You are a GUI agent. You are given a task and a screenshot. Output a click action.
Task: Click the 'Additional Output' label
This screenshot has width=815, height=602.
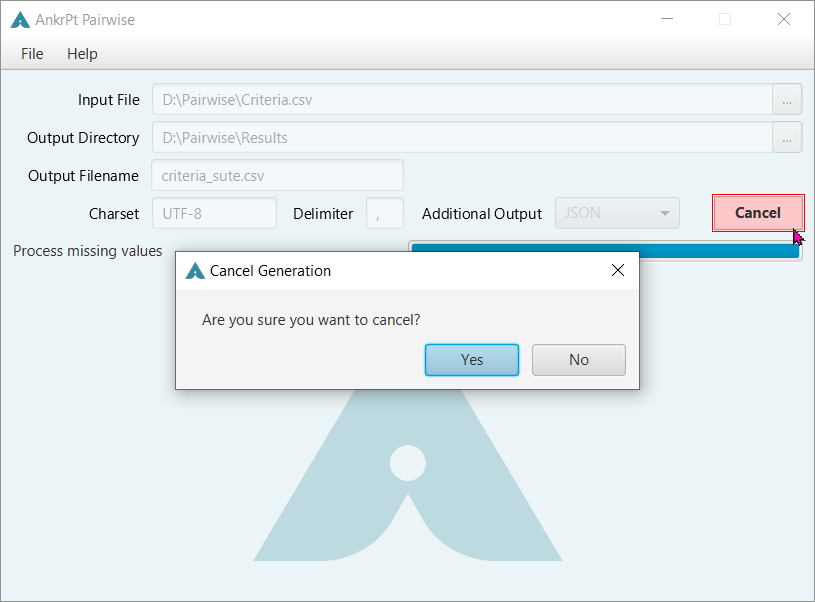coord(482,214)
